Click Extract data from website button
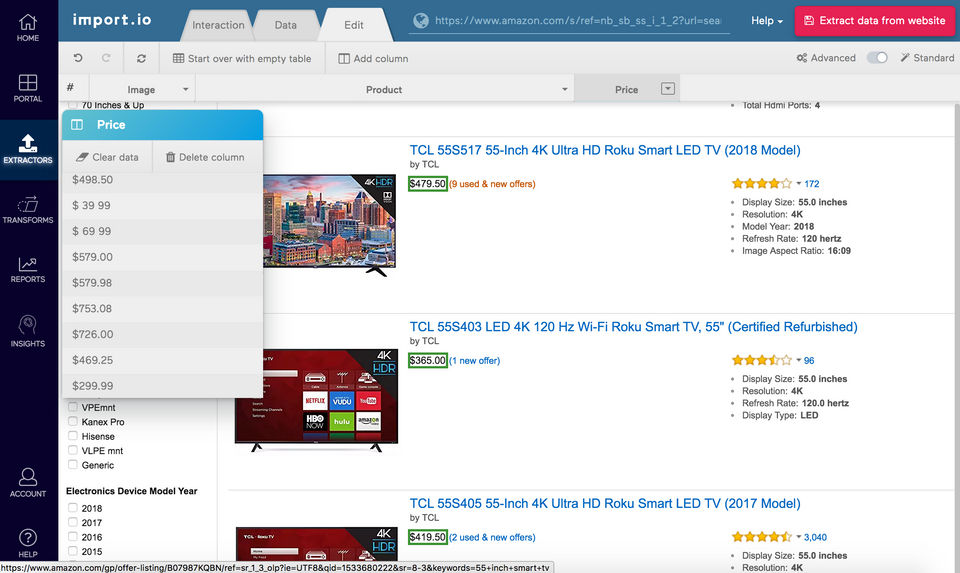The height and width of the screenshot is (573, 960). coord(875,21)
